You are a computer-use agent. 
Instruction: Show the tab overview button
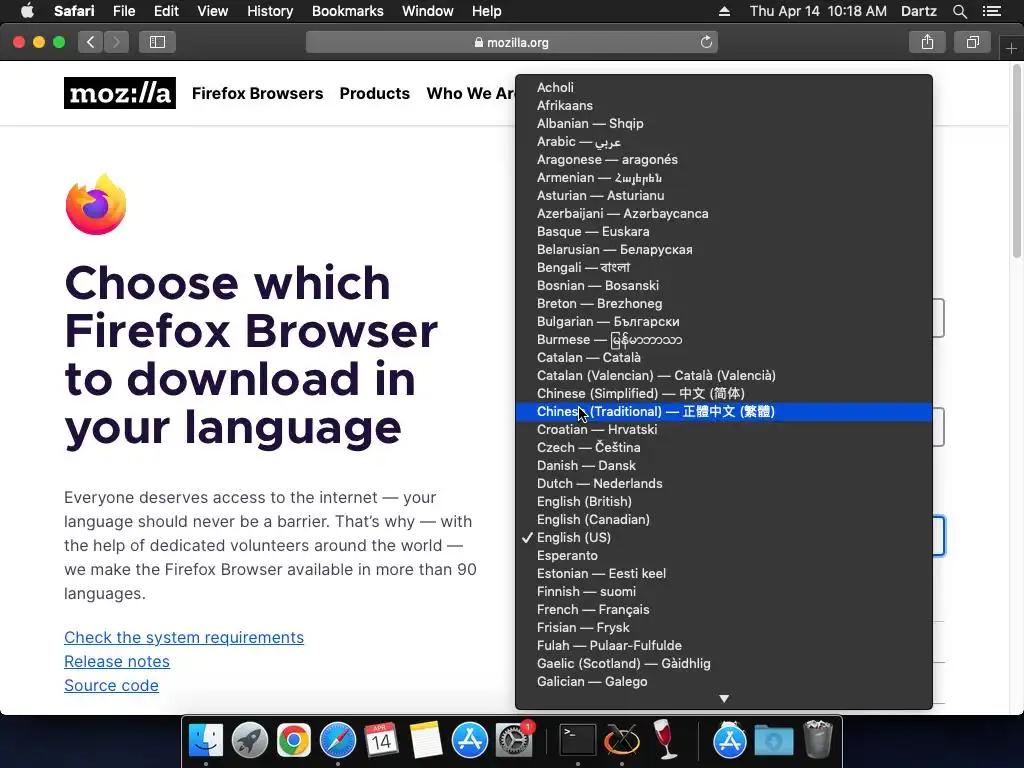point(972,42)
